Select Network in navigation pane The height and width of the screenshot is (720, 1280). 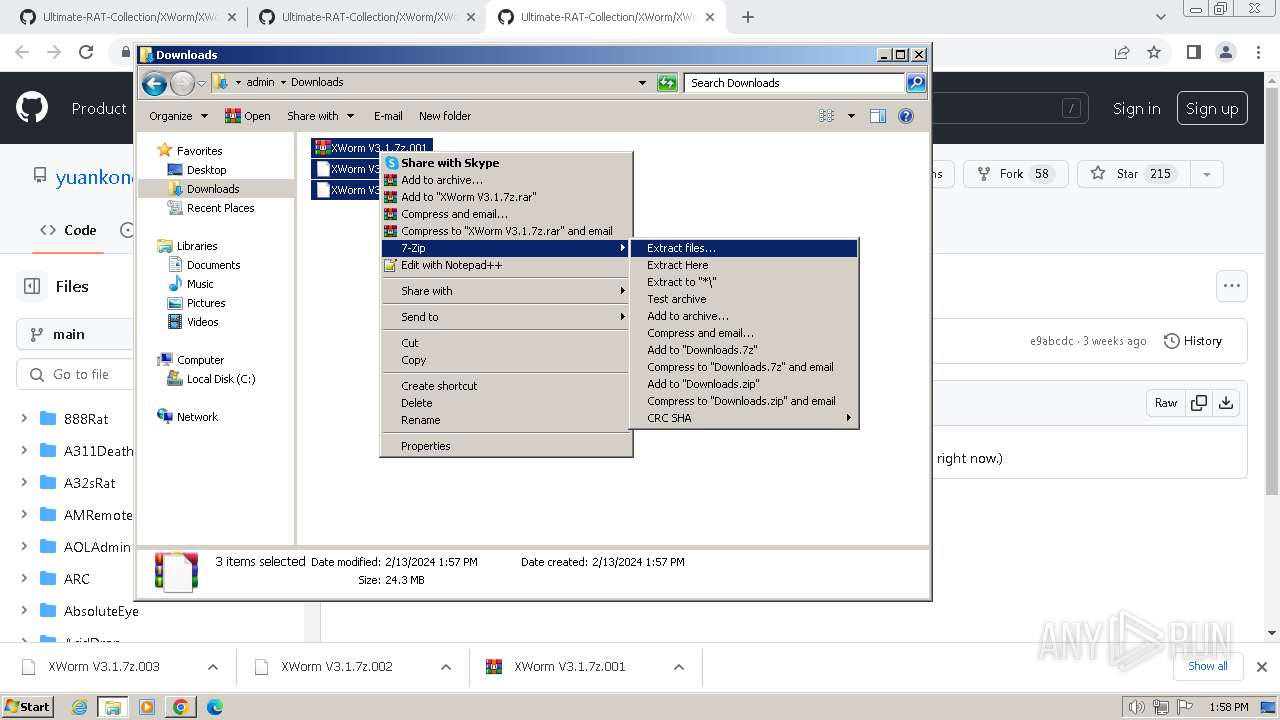tap(197, 417)
